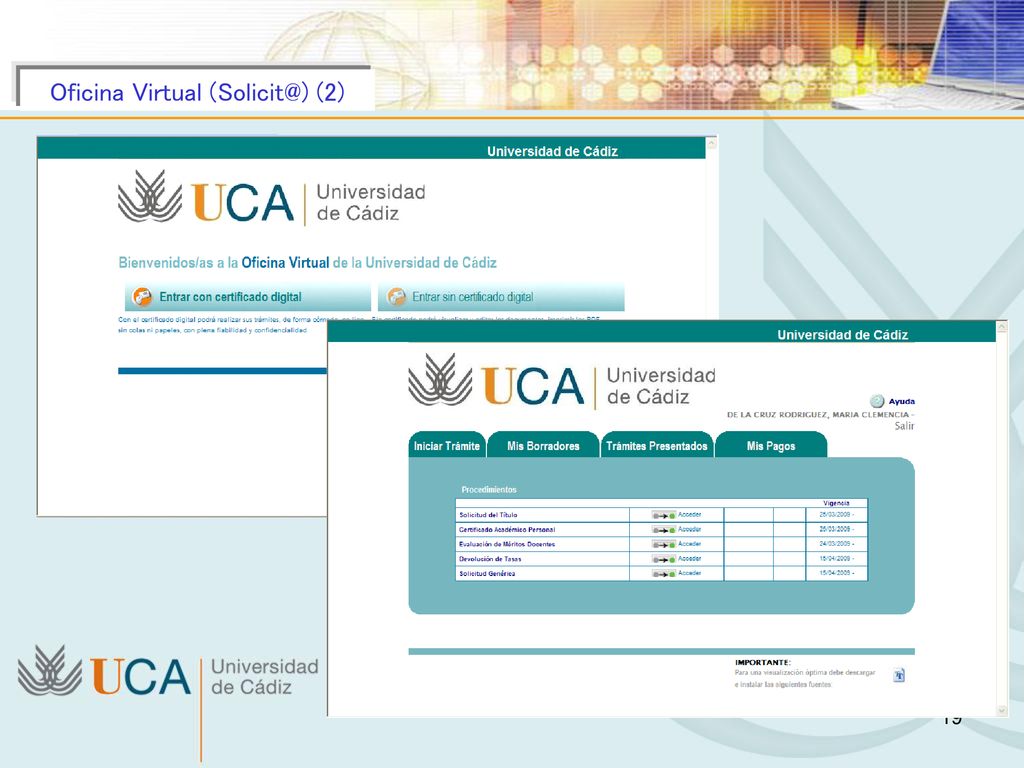Click the Entrar sin certificado digital button
This screenshot has height=768, width=1024.
click(x=501, y=297)
